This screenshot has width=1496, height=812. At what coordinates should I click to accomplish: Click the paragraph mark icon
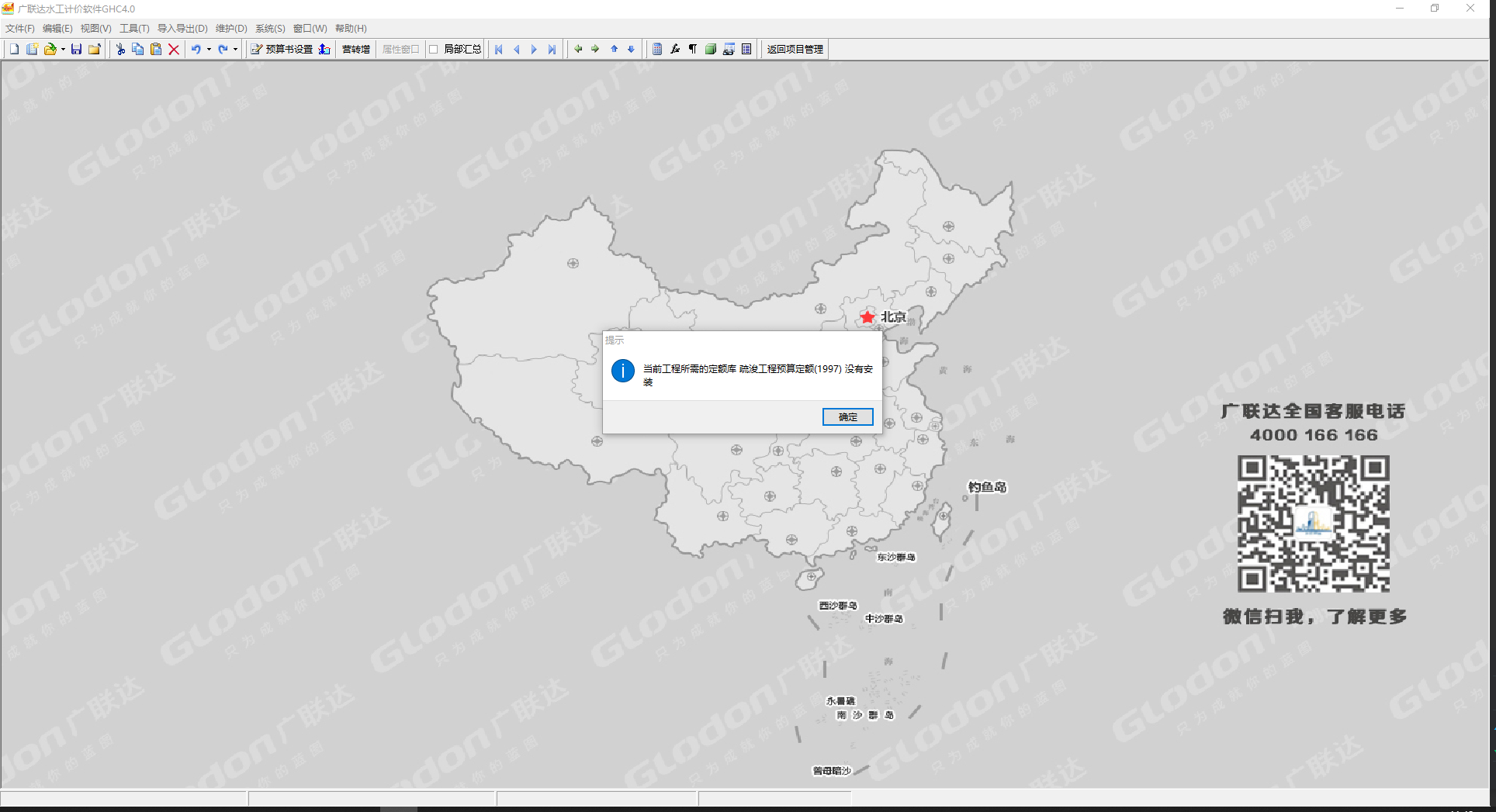693,49
